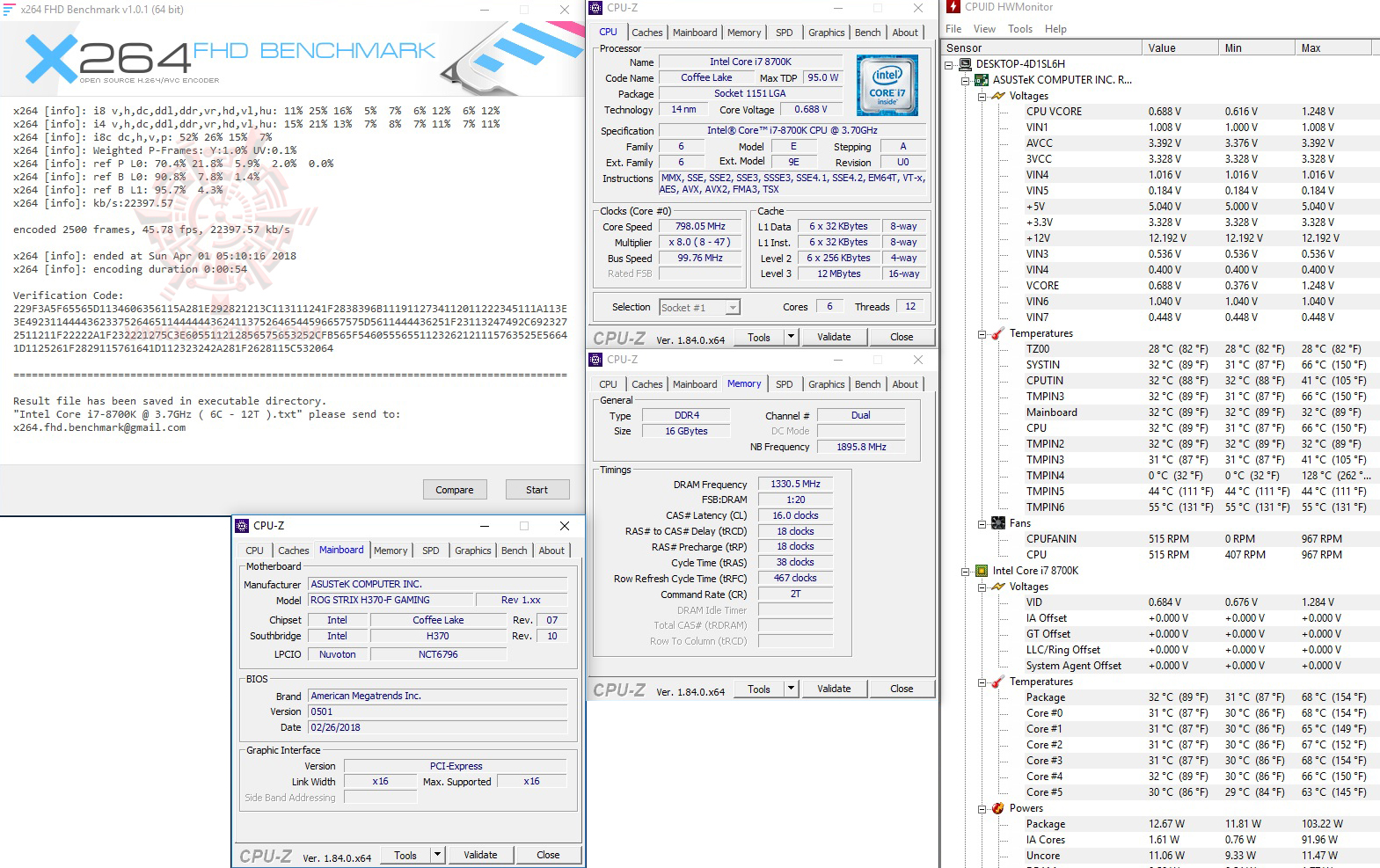Screen dimensions: 1380x868
Task: Switch to CPU tab in CPU-Z Memory window
Action: tap(608, 384)
